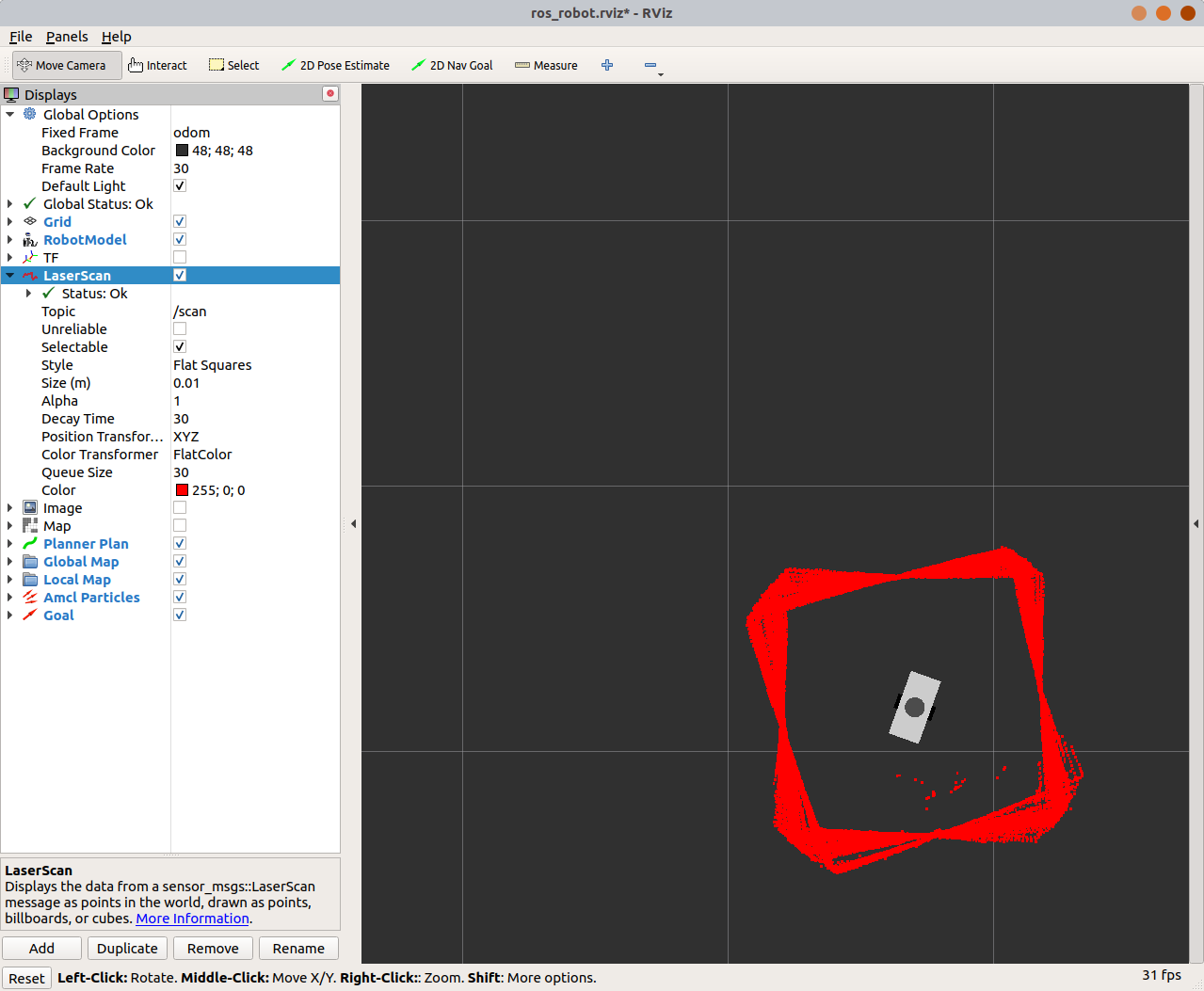Open the More Information link
Image resolution: width=1204 pixels, height=991 pixels.
coord(193,919)
